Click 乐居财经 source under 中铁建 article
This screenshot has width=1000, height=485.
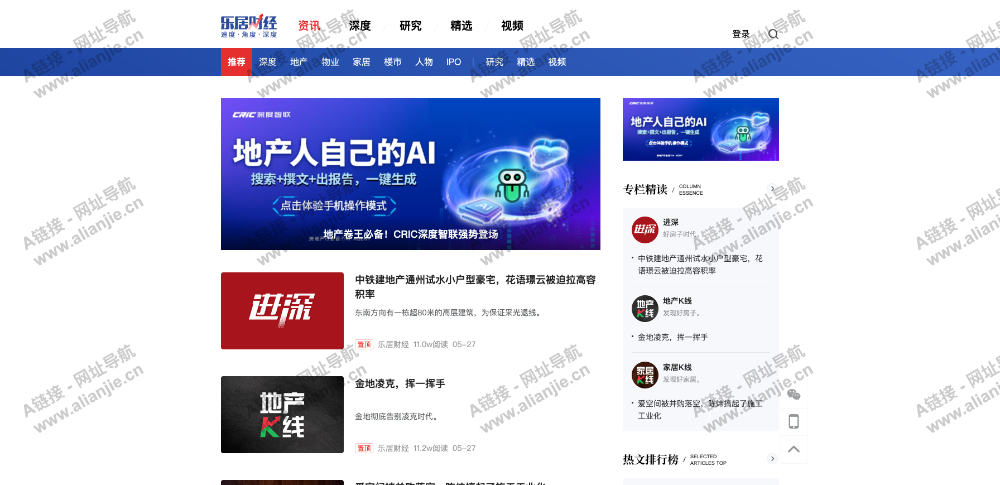(x=393, y=344)
